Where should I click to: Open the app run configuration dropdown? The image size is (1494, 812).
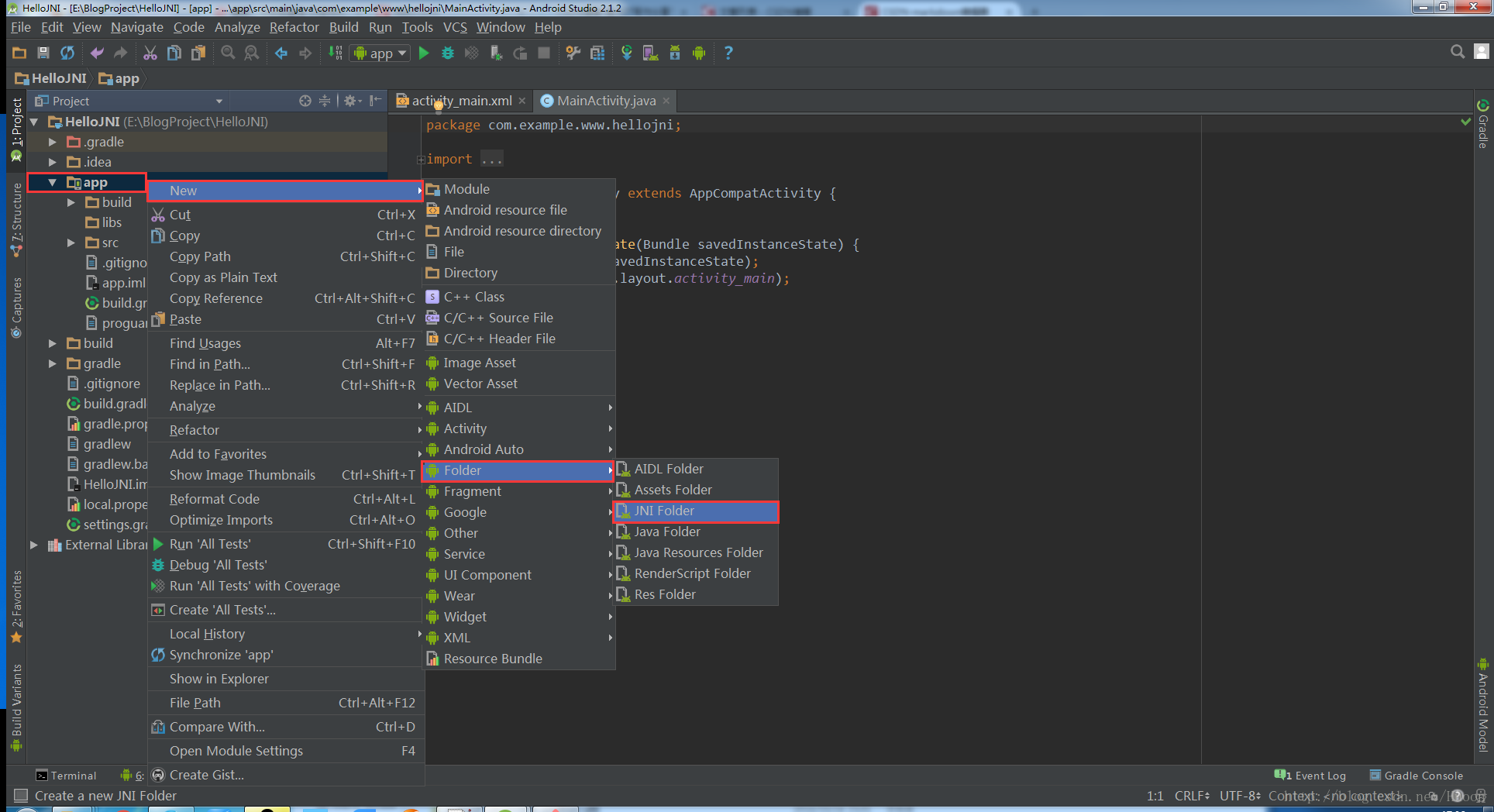click(x=380, y=53)
